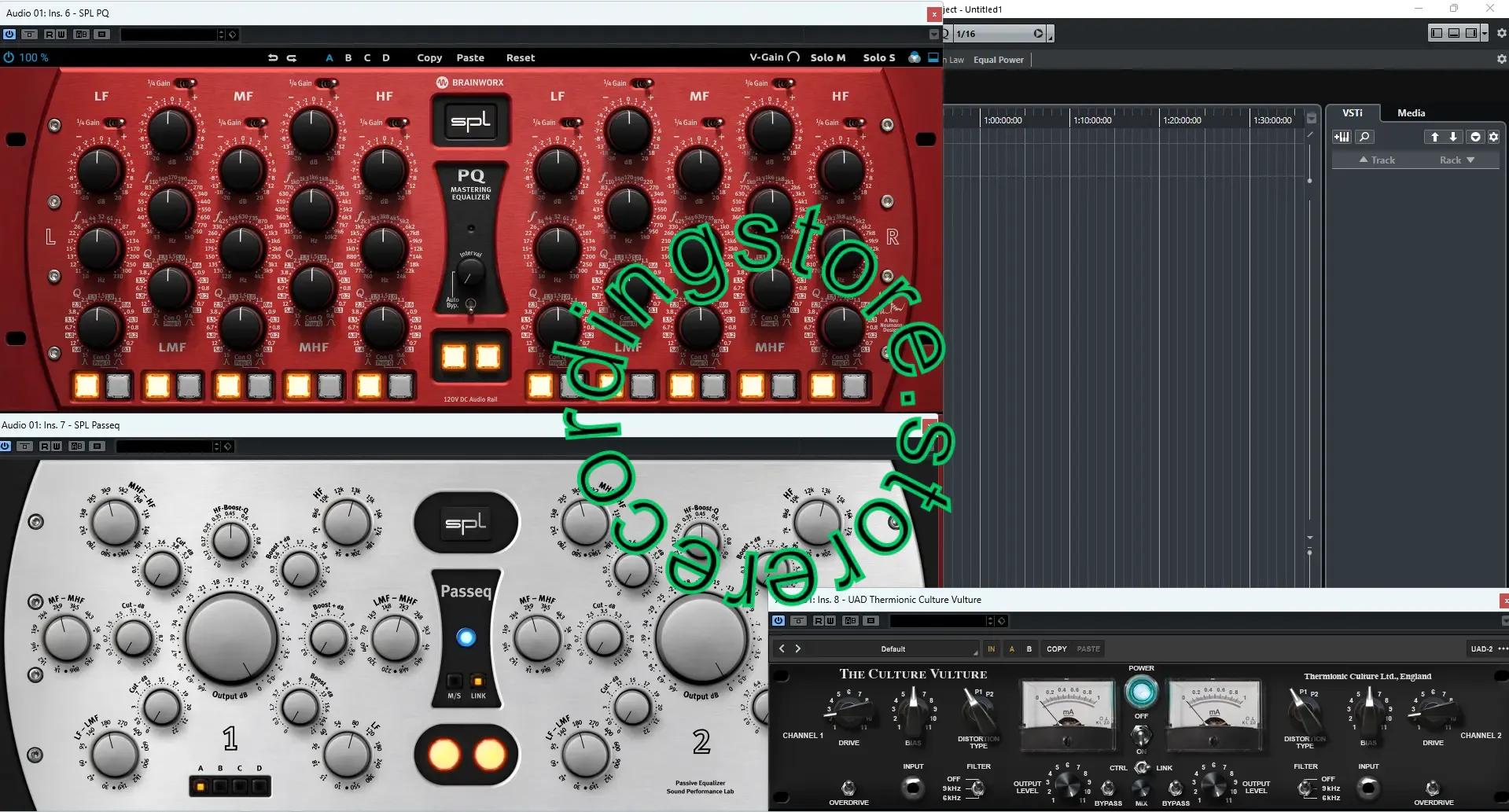Click redo arrow in SPL PQ toolbar
1509x812 pixels.
[292, 58]
